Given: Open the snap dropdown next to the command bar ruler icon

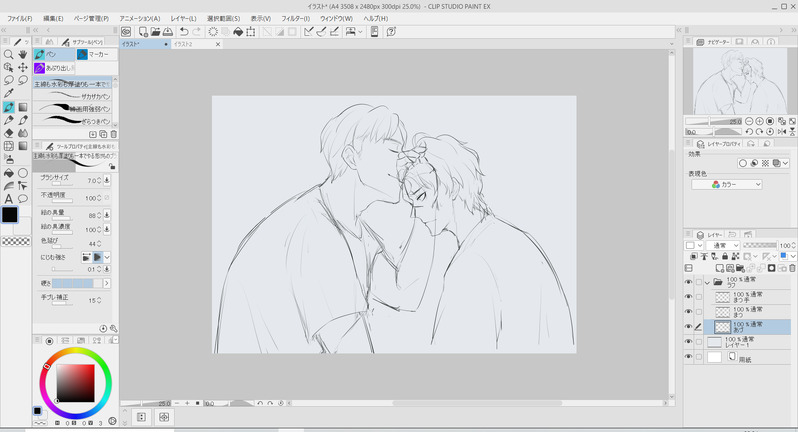Looking at the screenshot, I should (x=360, y=32).
